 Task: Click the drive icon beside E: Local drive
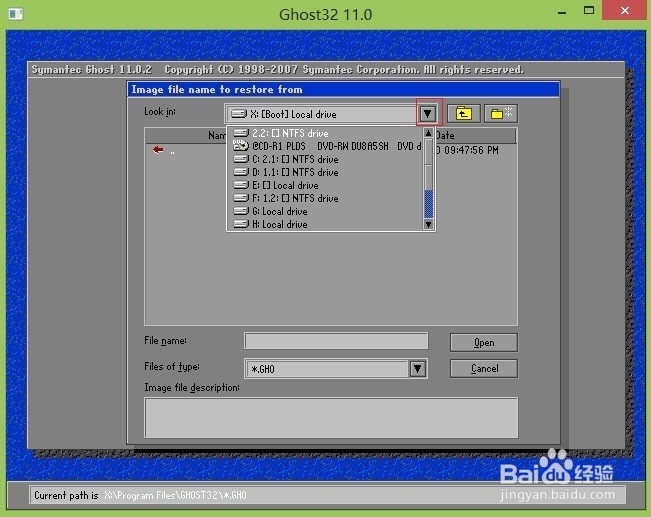241,185
